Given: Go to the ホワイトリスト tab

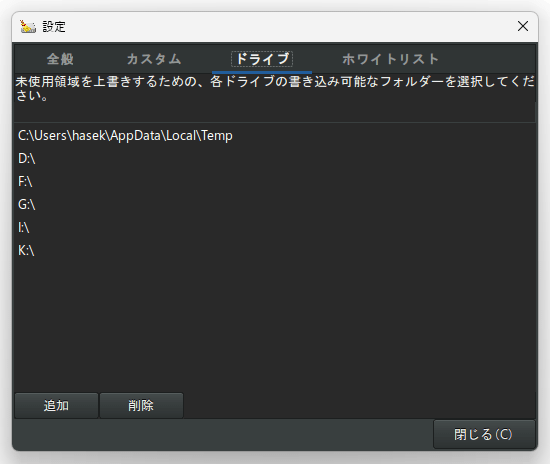Looking at the screenshot, I should point(390,59).
